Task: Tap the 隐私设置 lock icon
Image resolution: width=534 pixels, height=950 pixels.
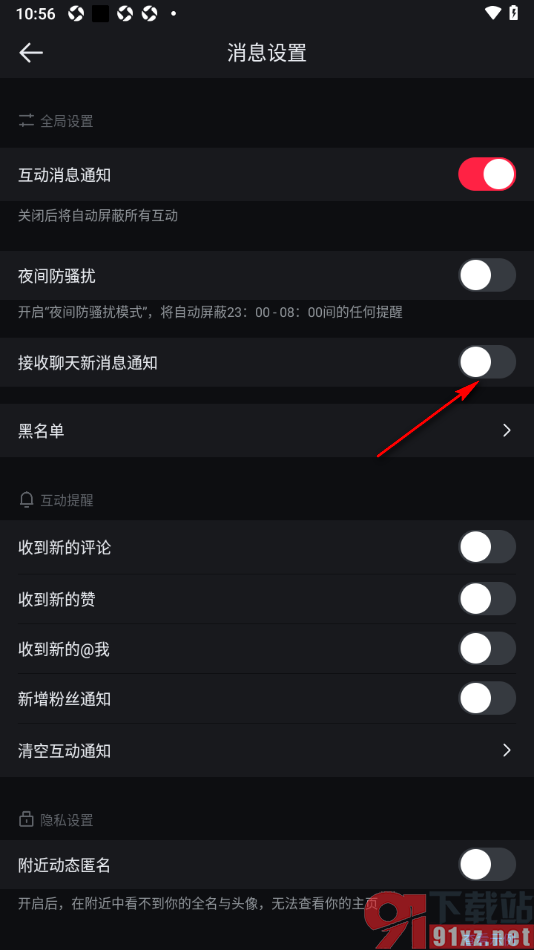Action: click(26, 820)
